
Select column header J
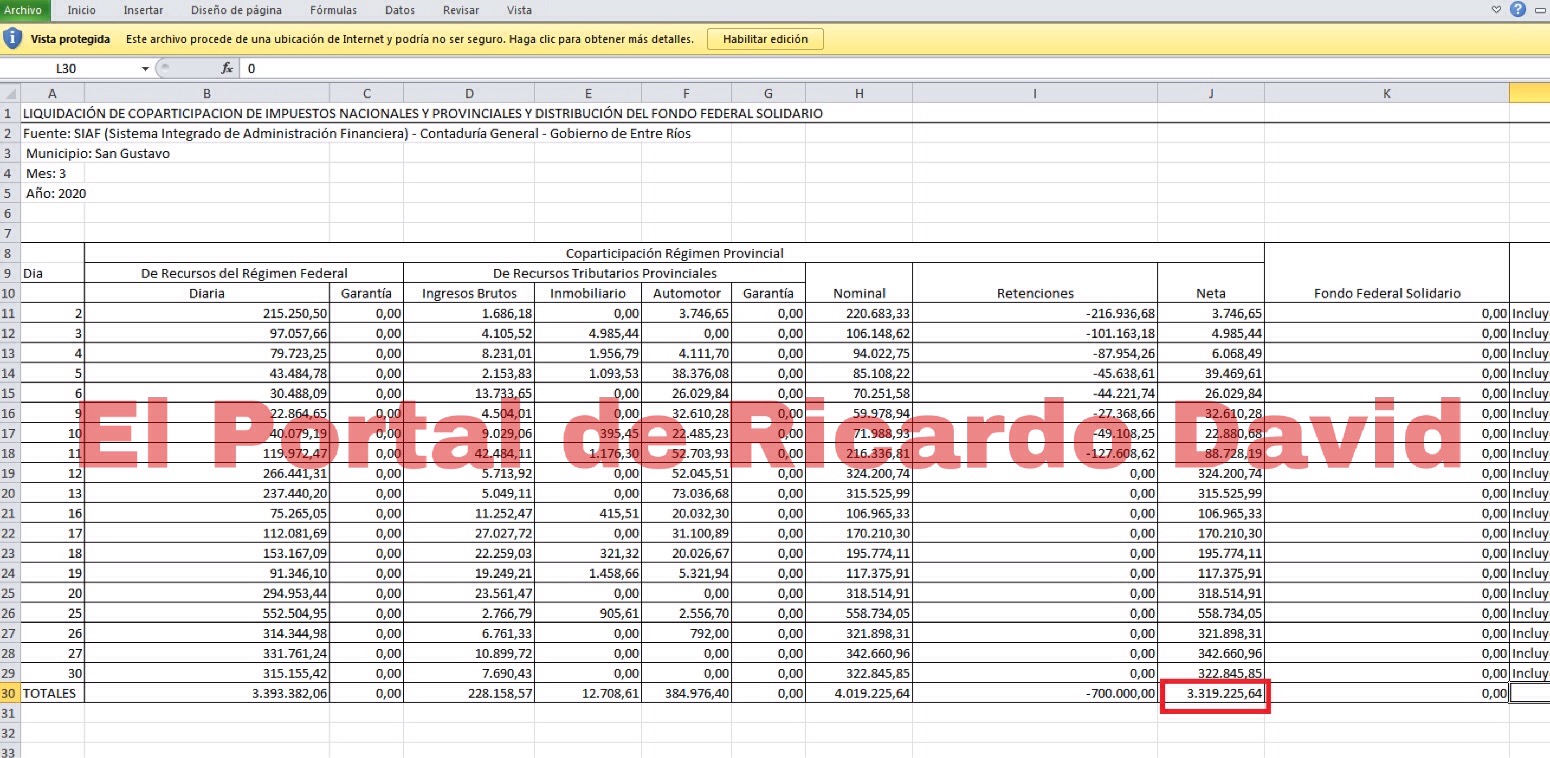coord(1210,93)
